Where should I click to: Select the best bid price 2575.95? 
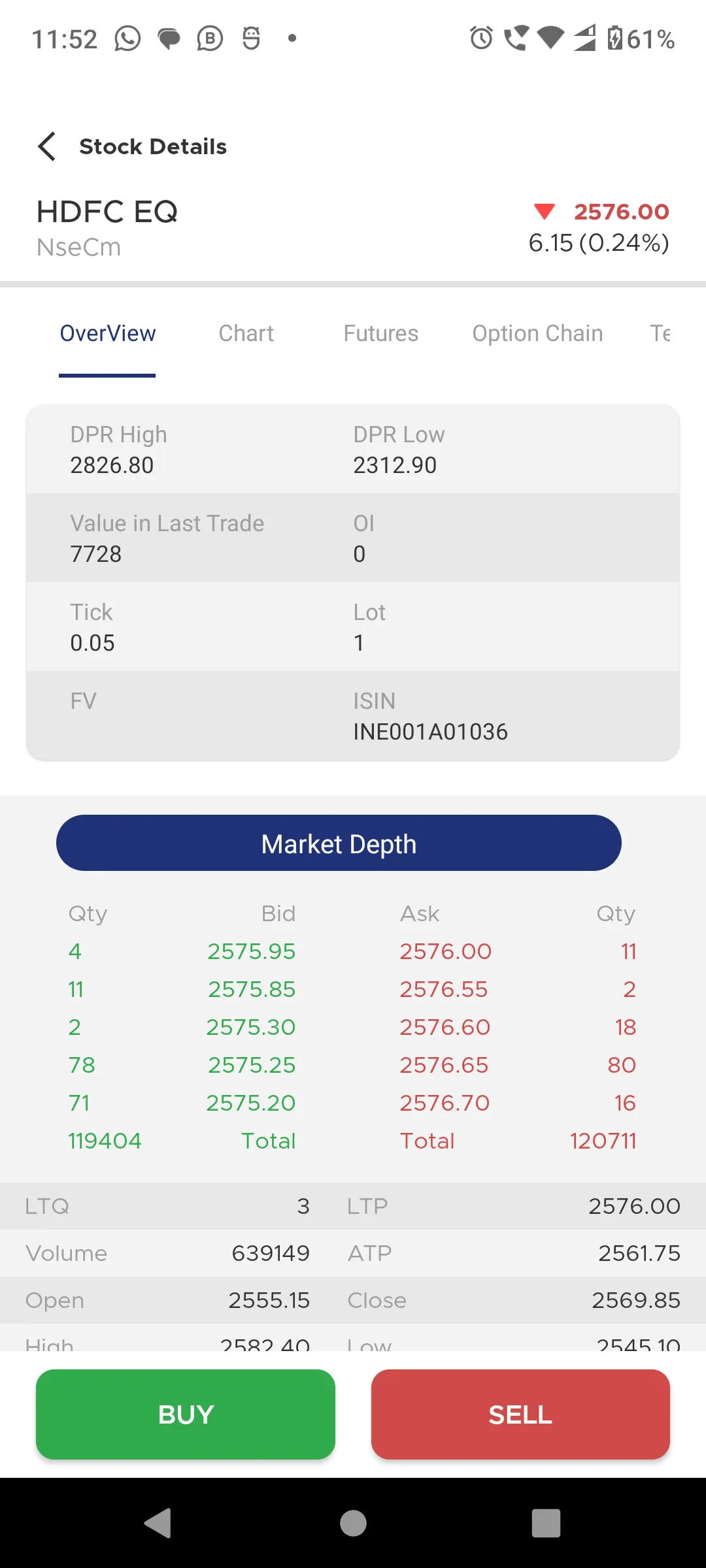pyautogui.click(x=252, y=951)
